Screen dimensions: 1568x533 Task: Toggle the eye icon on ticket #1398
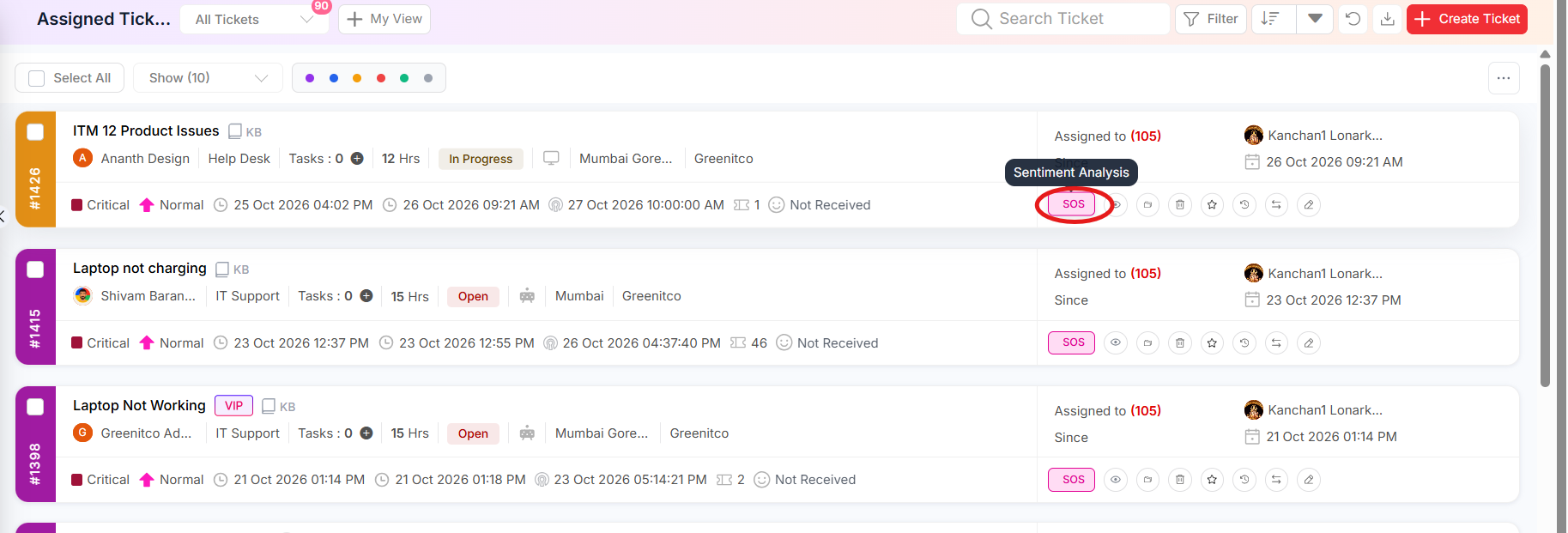(1115, 480)
